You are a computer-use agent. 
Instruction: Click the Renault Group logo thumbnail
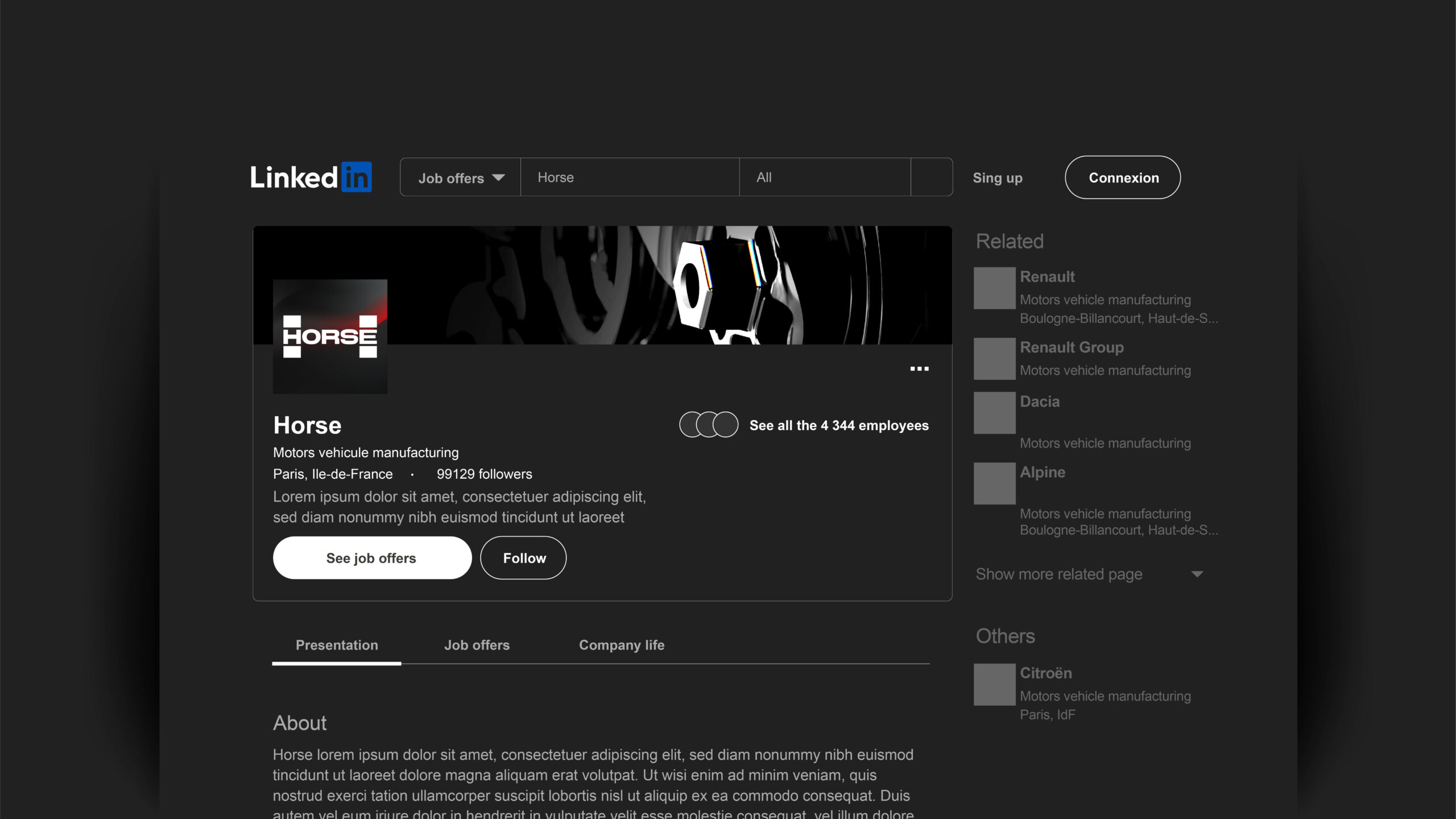995,359
